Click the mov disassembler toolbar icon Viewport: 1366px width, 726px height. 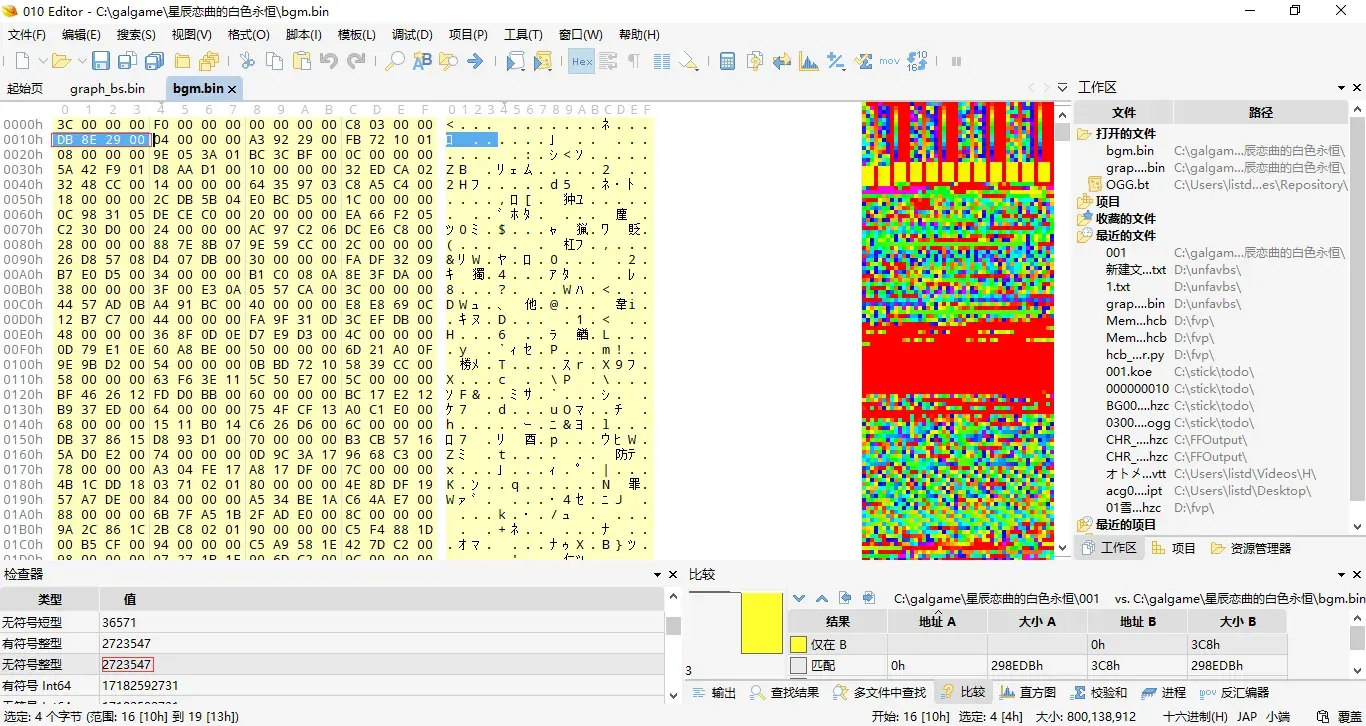coord(889,62)
